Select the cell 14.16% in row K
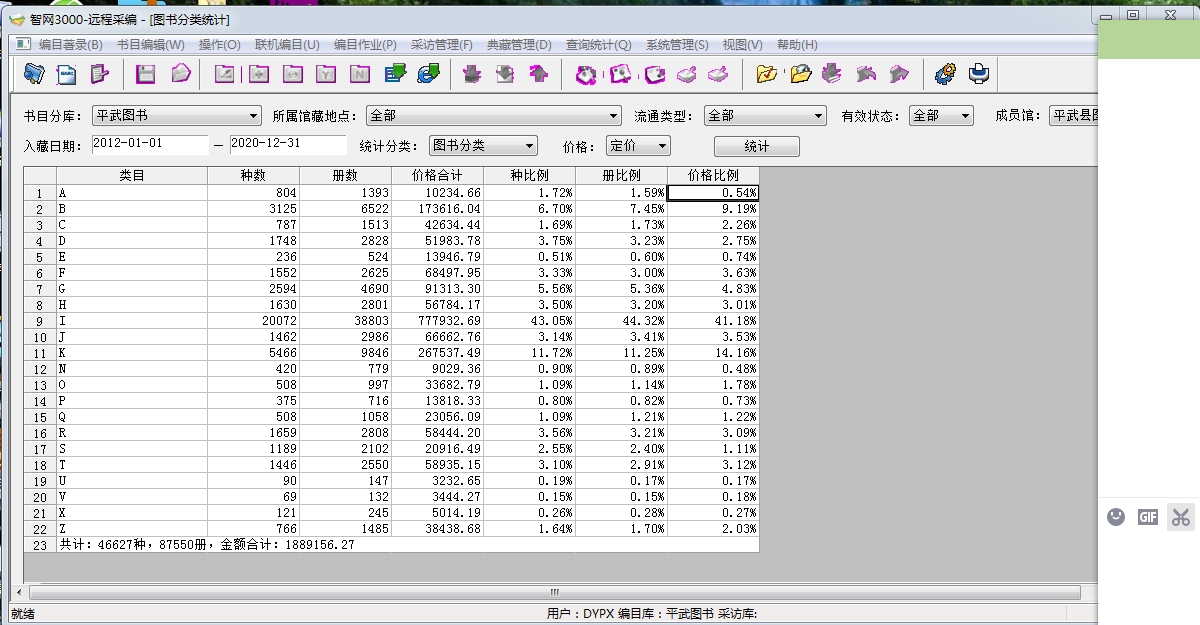This screenshot has width=1200, height=625. [x=713, y=353]
